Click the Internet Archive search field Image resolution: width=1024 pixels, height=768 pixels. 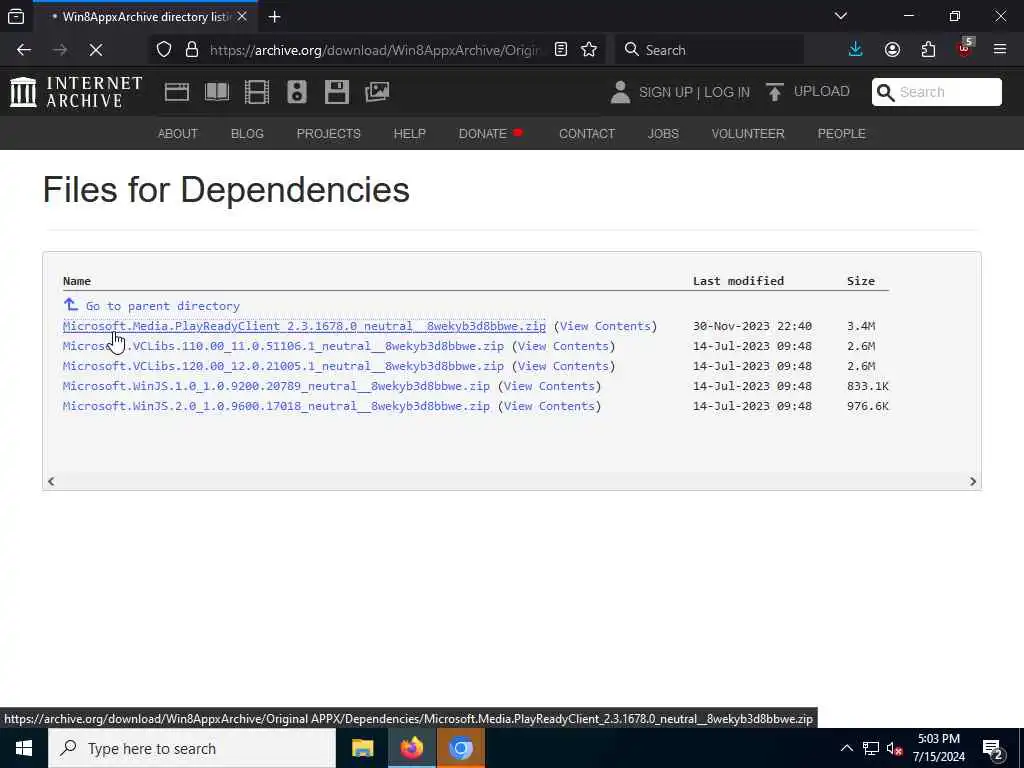[936, 92]
